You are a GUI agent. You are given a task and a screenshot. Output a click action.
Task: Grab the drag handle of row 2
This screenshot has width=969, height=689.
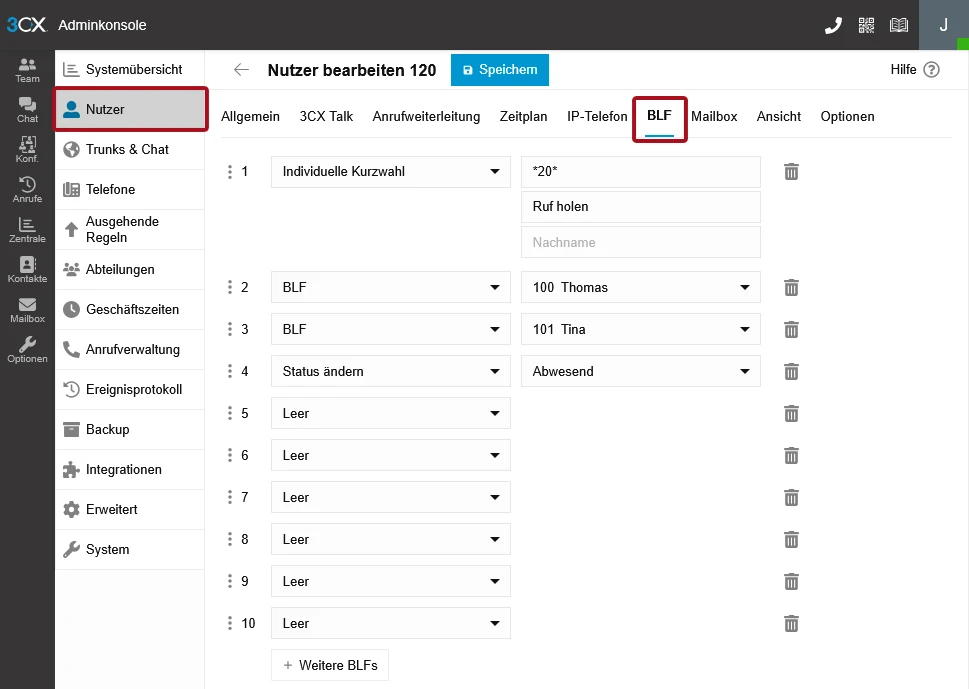click(x=230, y=288)
